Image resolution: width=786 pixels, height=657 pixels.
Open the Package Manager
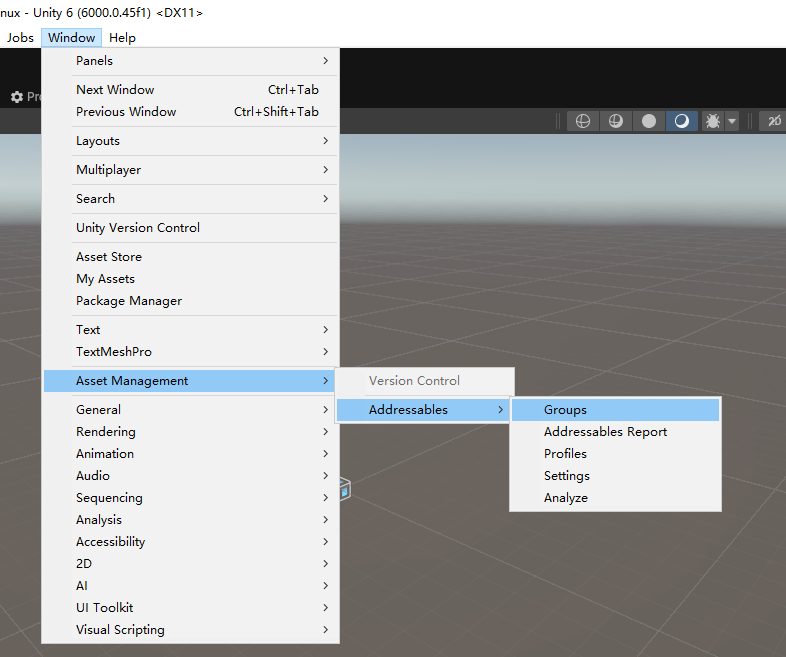190,301
